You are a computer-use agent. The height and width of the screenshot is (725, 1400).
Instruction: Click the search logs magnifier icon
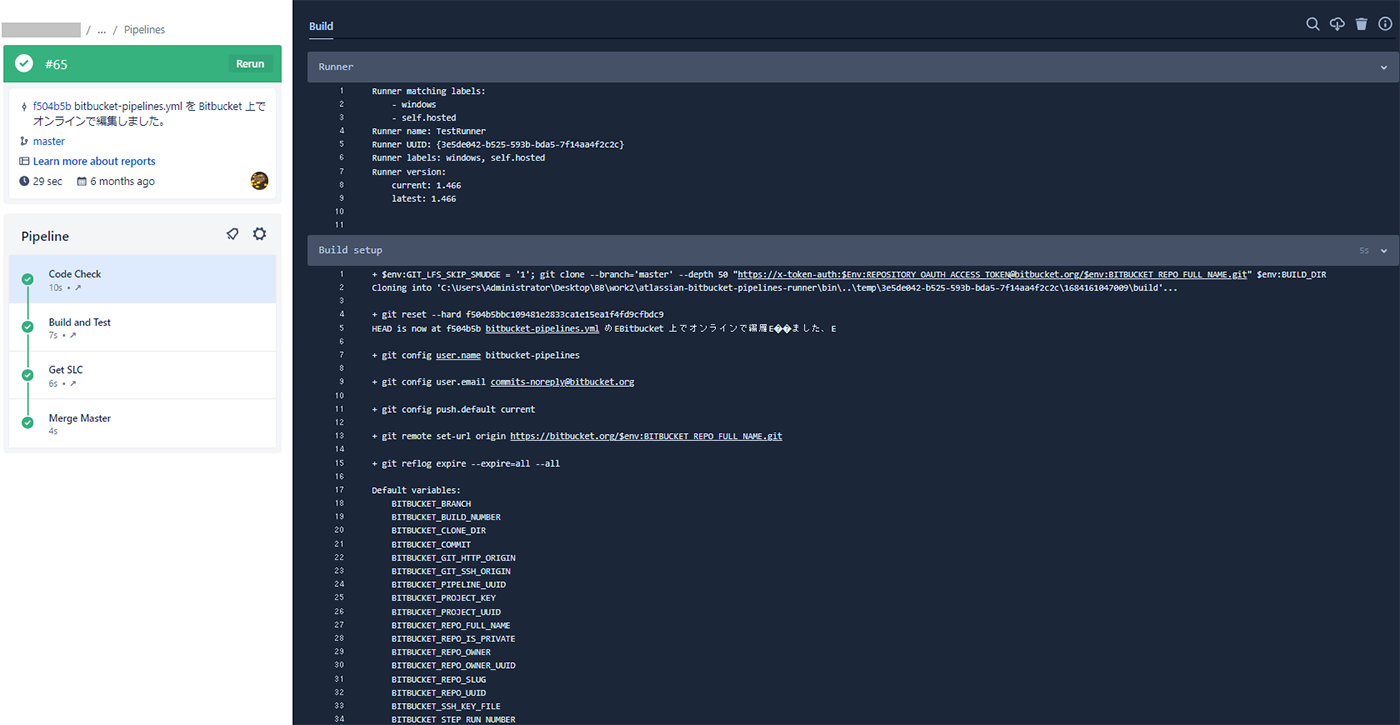[x=1313, y=24]
